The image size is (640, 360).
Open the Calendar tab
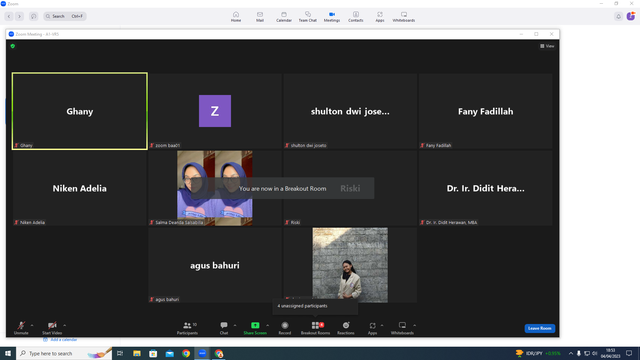point(284,17)
